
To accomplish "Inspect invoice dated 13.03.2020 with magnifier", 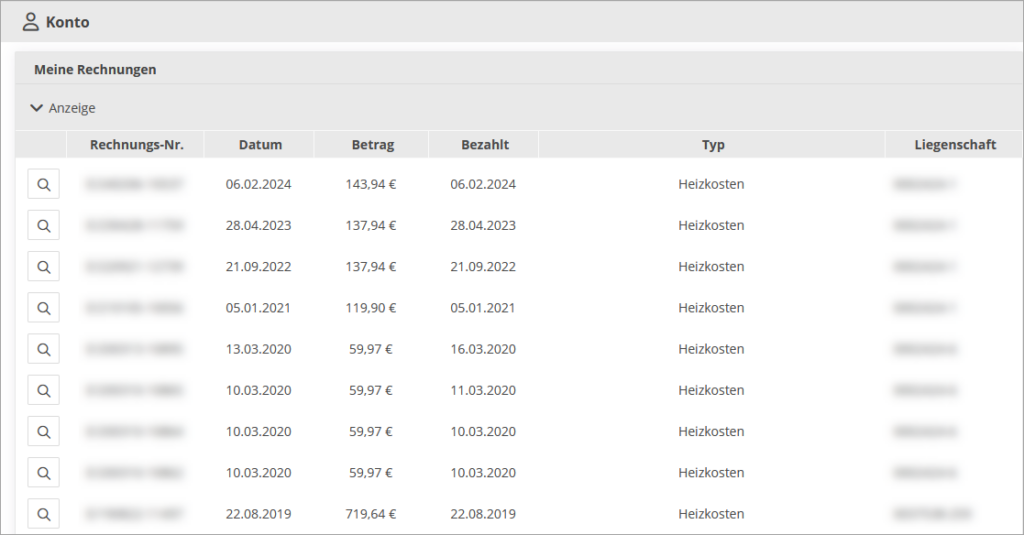I will pos(43,349).
